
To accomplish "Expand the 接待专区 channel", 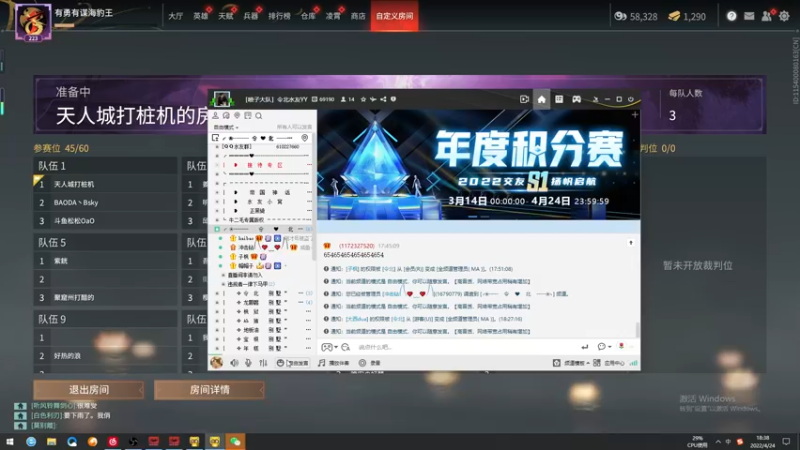I will coord(263,165).
